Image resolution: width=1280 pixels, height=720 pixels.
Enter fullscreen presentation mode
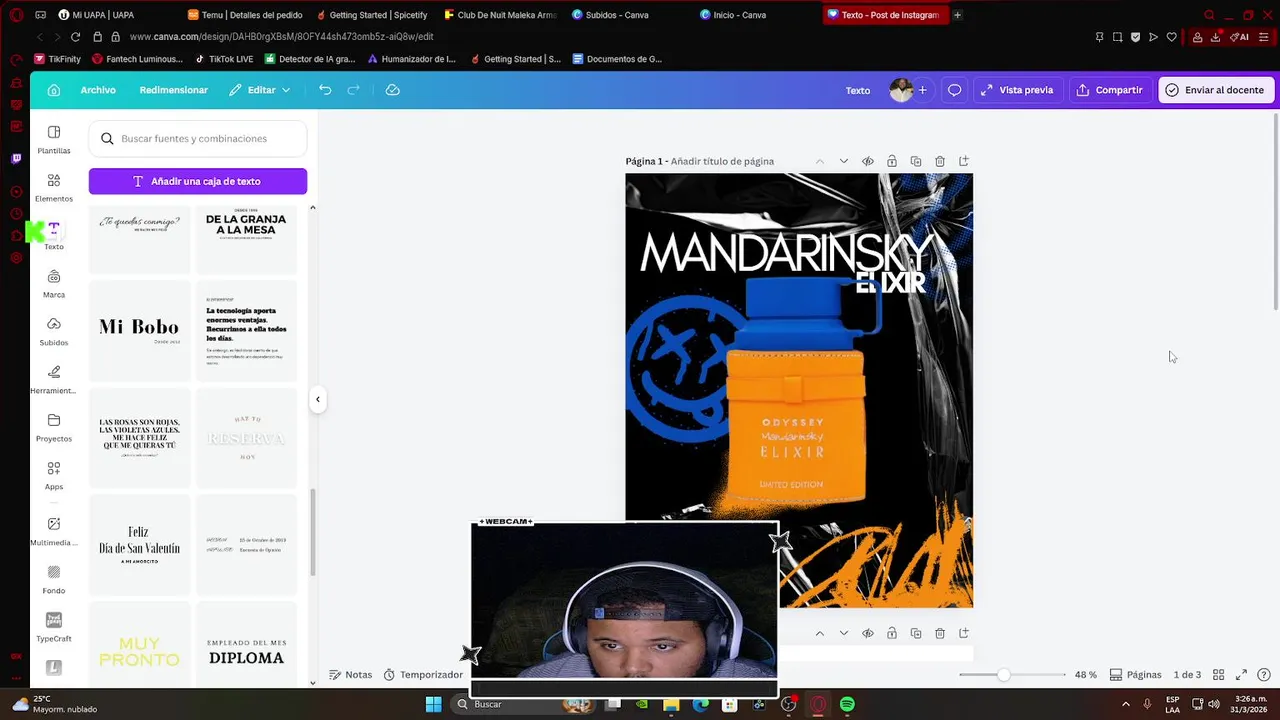[1242, 675]
